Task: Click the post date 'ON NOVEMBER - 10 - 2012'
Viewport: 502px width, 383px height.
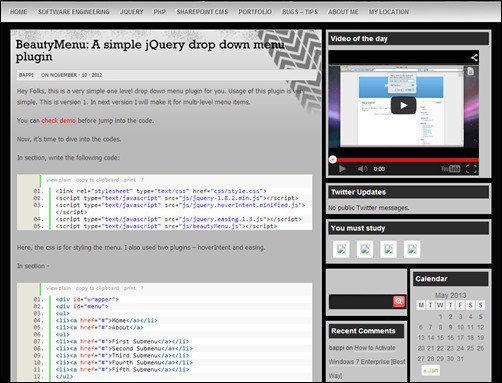Action: click(72, 75)
